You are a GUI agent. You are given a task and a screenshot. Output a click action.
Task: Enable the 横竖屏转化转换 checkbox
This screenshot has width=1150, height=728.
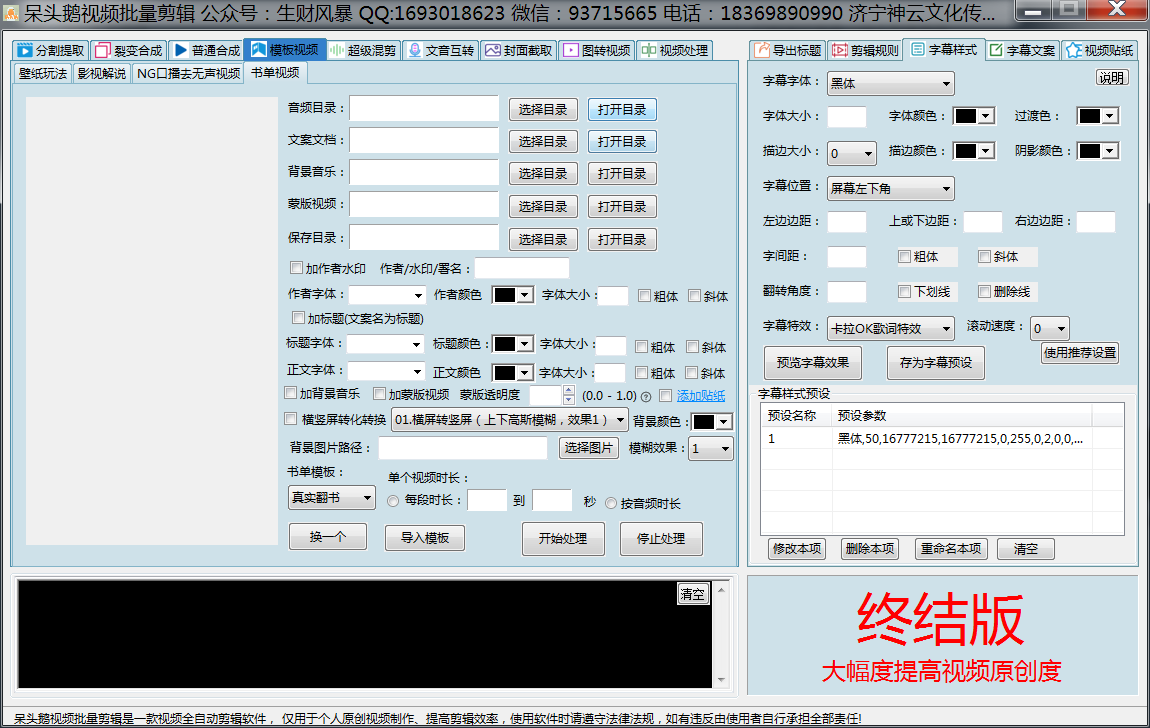(x=290, y=419)
